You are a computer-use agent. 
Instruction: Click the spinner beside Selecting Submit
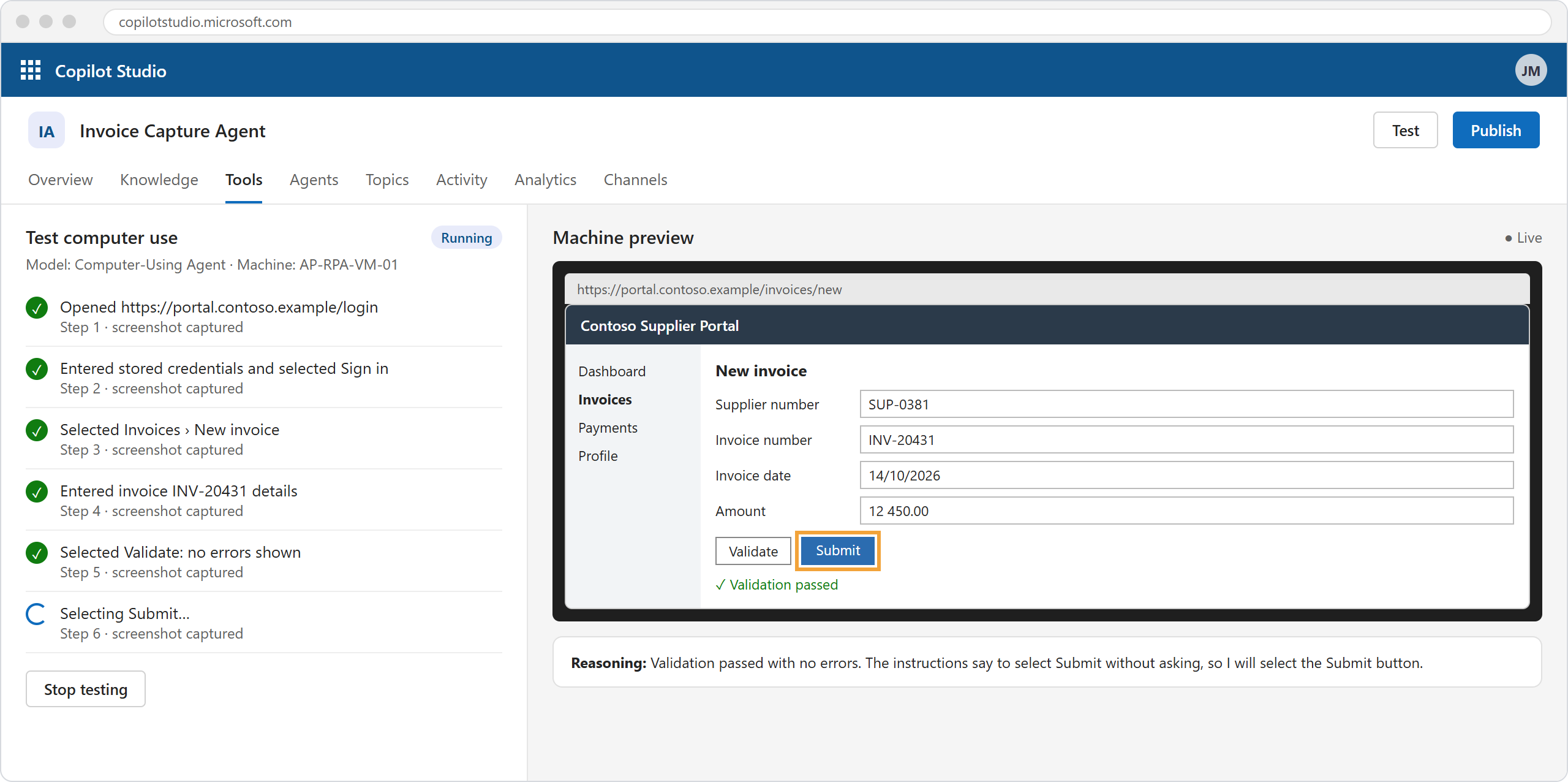pos(37,614)
